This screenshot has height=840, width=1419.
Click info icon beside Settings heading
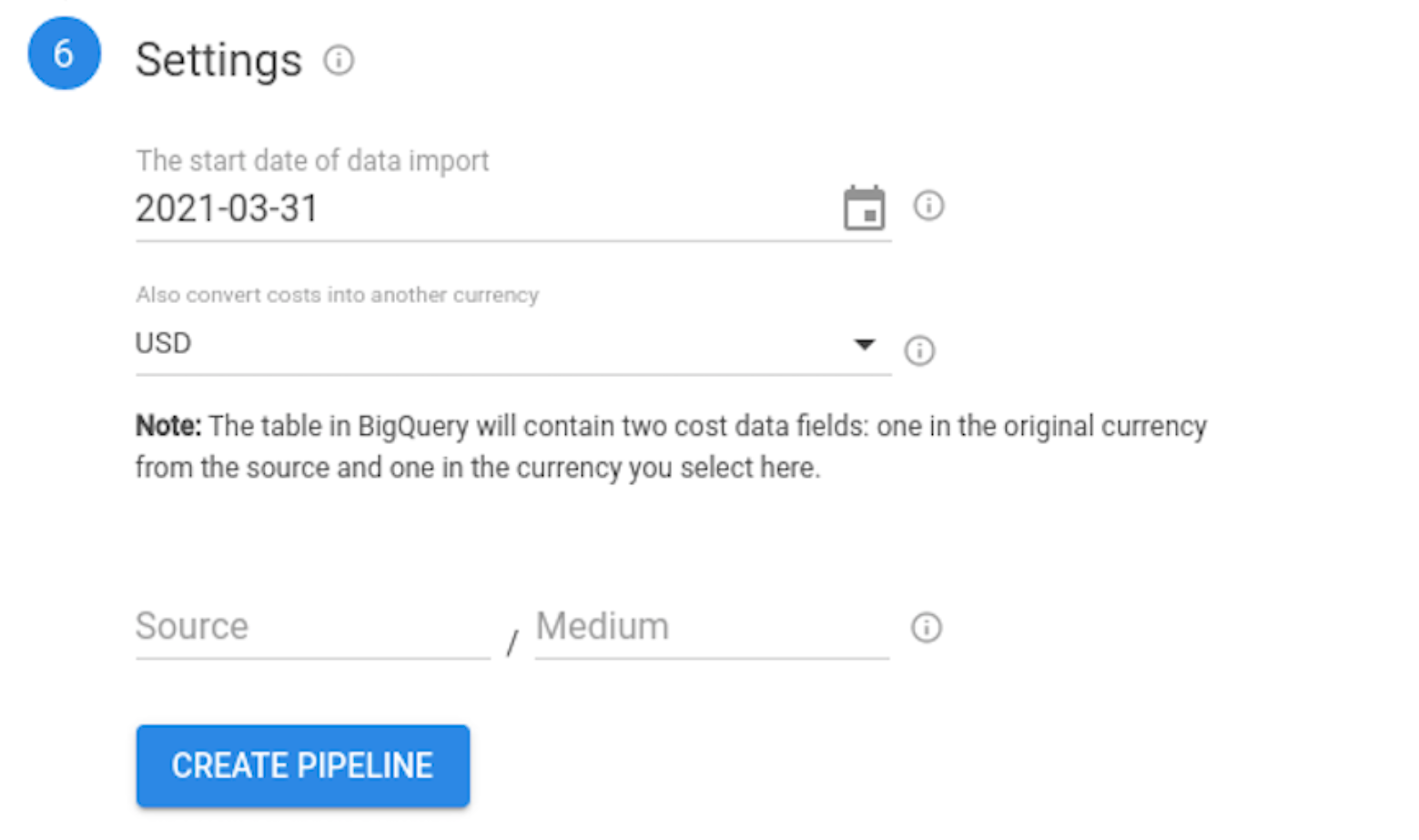point(339,60)
